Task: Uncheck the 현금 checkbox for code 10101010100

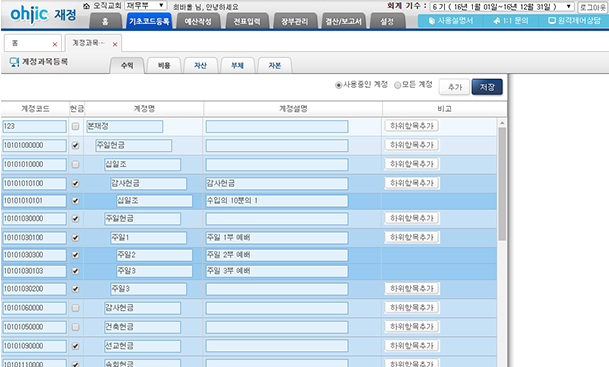Action: [75, 183]
